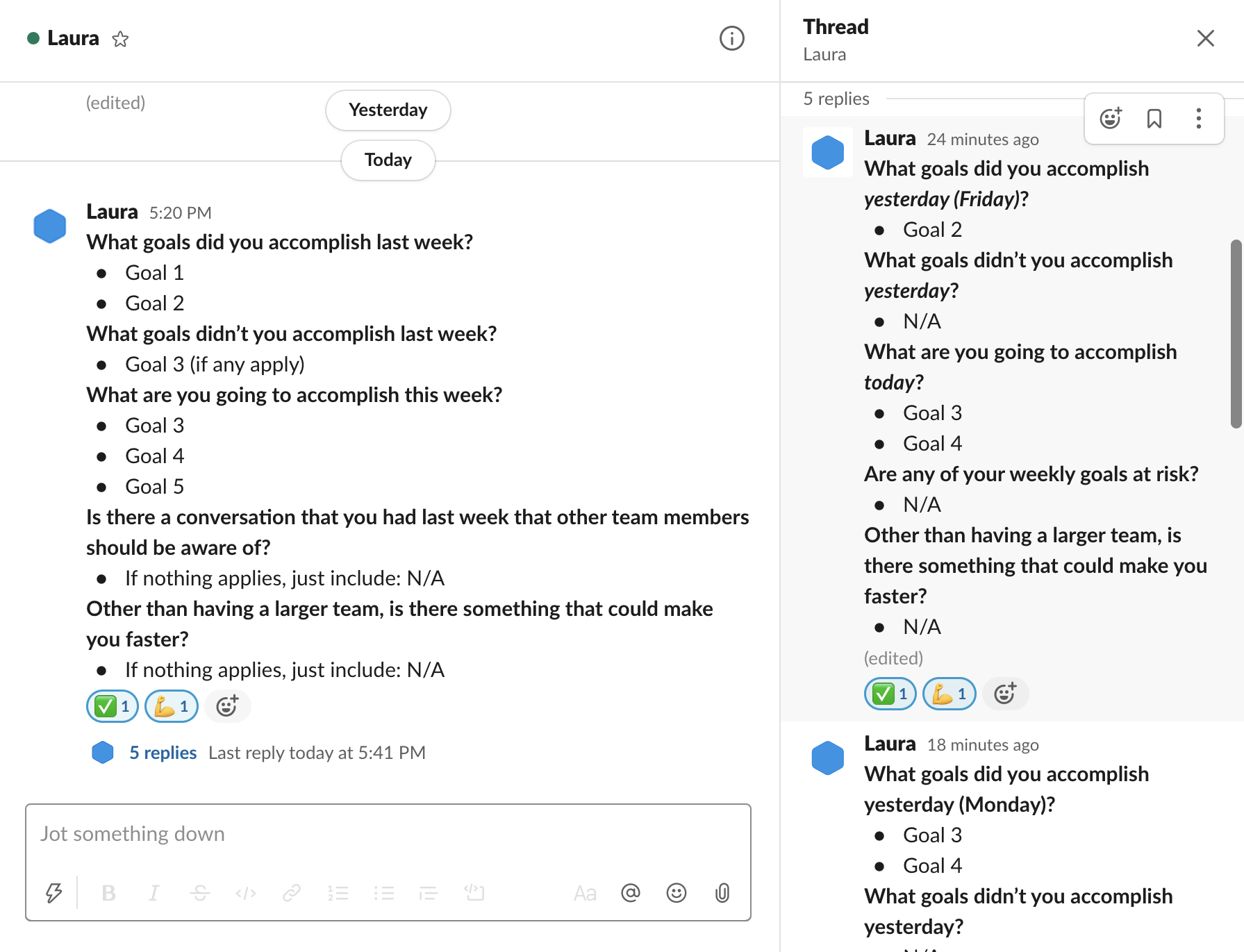Star the Laura conversation
Screen dimensions: 1244x952
pyautogui.click(x=120, y=39)
